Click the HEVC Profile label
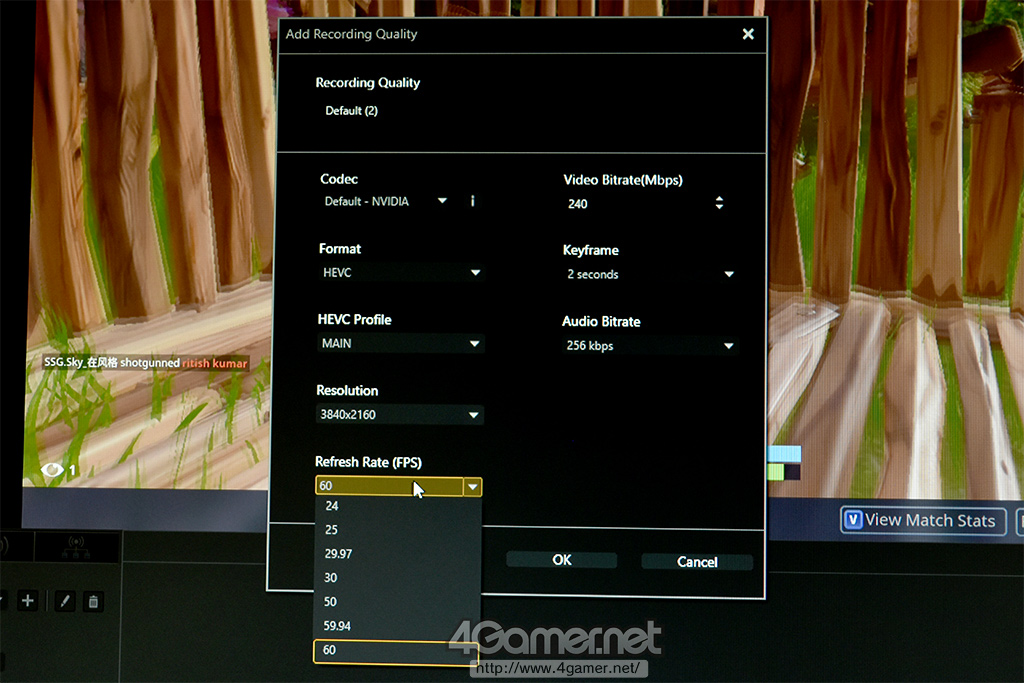1024x683 pixels. pyautogui.click(x=355, y=320)
